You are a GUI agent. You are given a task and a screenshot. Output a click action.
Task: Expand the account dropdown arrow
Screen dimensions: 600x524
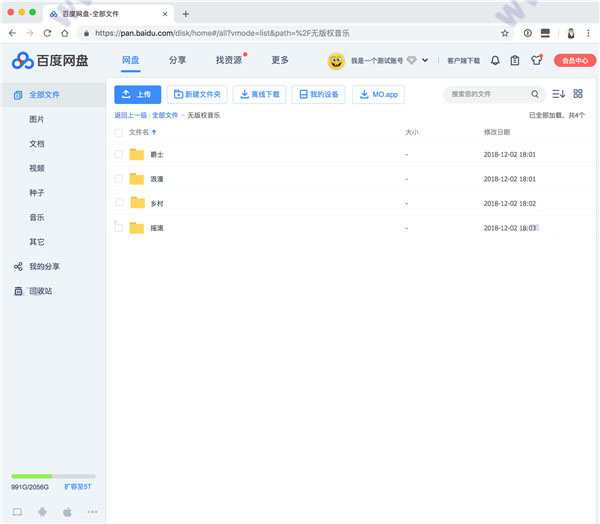pos(425,60)
